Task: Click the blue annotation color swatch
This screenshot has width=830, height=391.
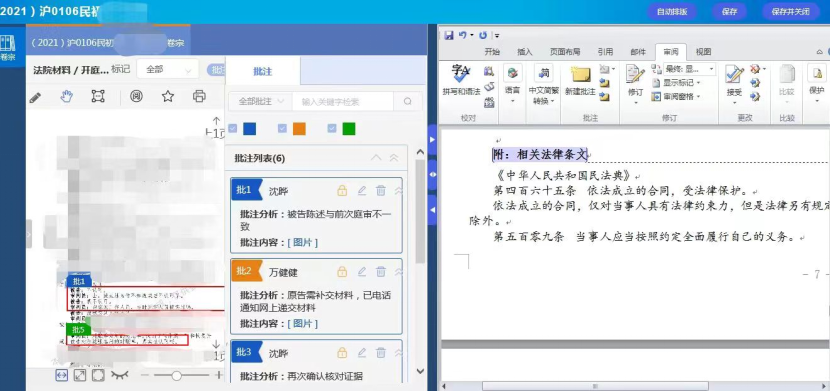Action: [x=249, y=128]
